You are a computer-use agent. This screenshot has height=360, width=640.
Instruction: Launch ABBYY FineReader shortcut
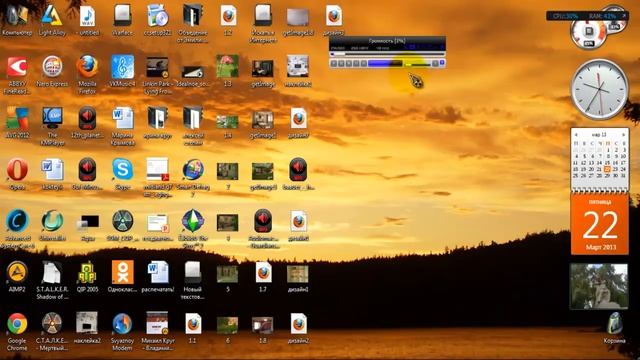[17, 74]
